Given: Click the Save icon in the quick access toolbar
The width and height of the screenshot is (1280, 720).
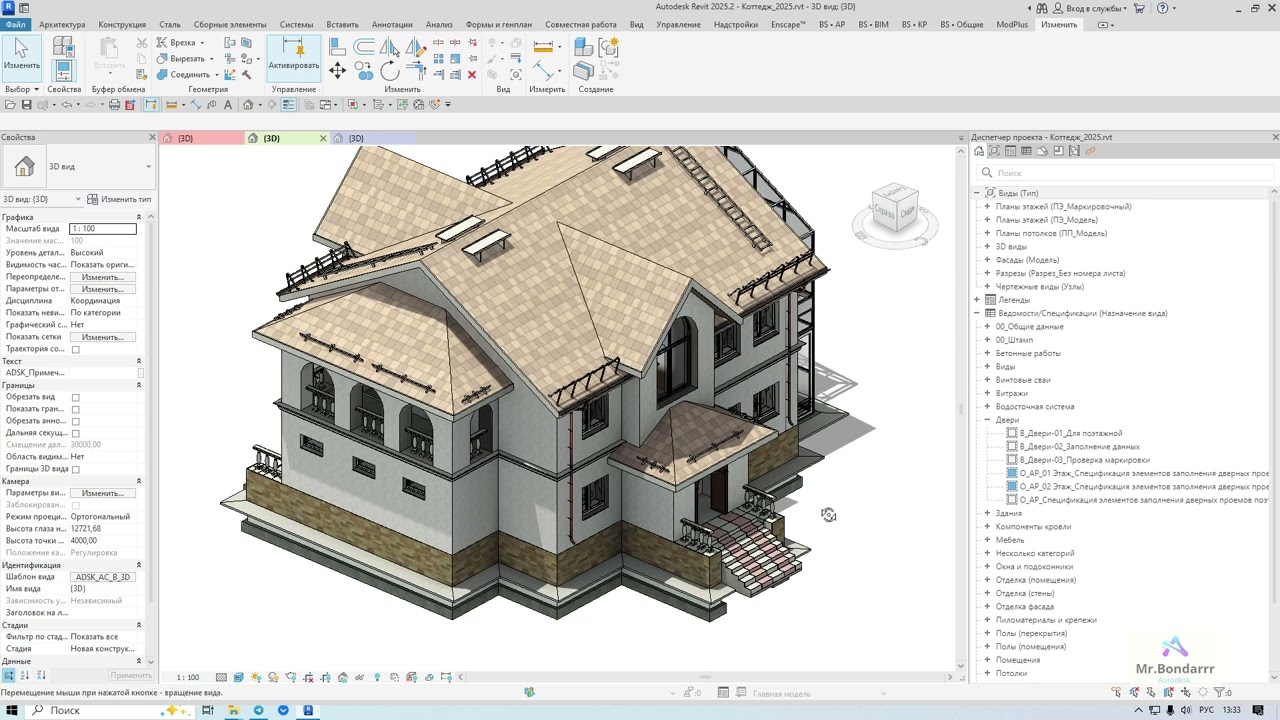Looking at the screenshot, I should [26, 104].
